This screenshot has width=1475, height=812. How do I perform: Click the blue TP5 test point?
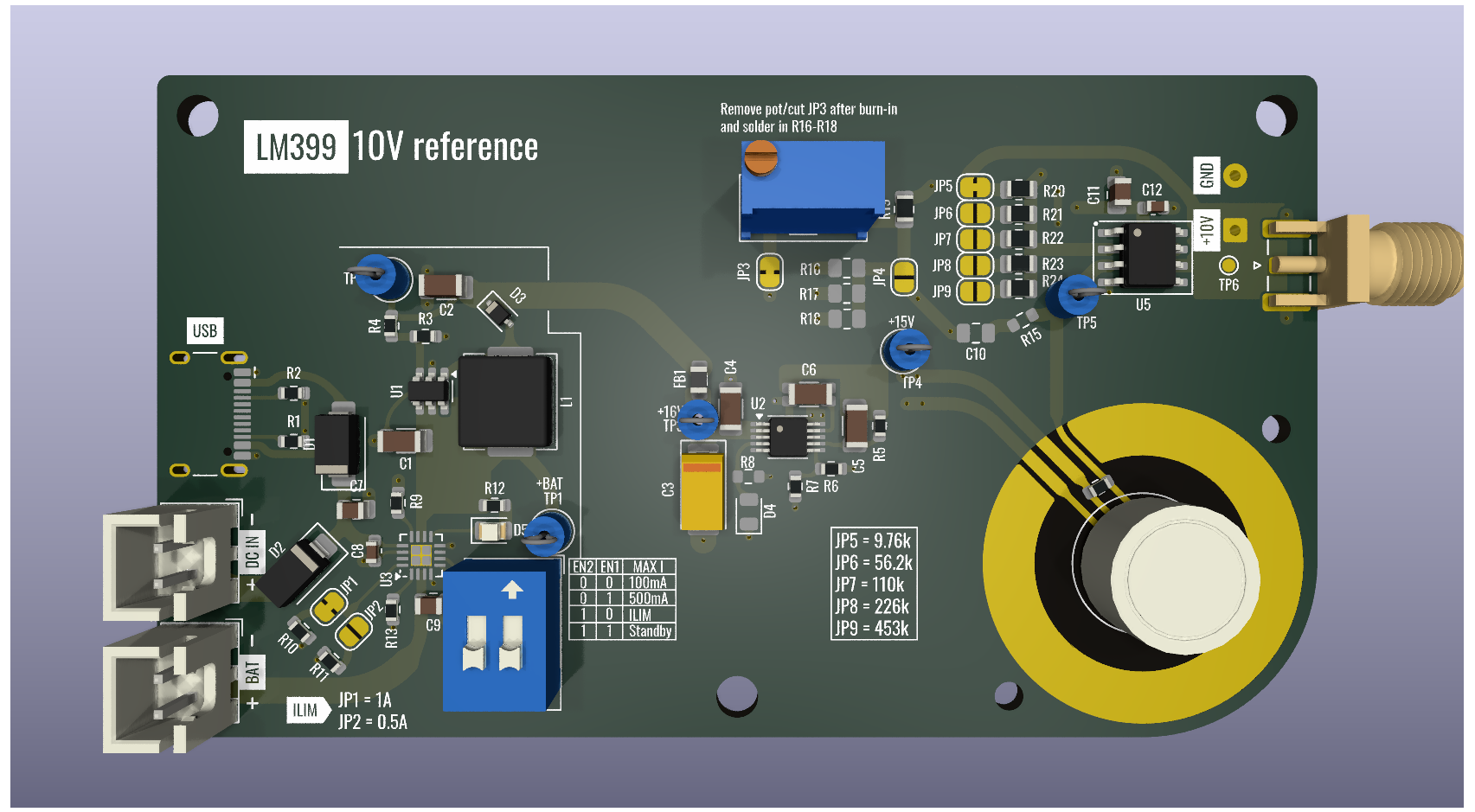pyautogui.click(x=1075, y=296)
